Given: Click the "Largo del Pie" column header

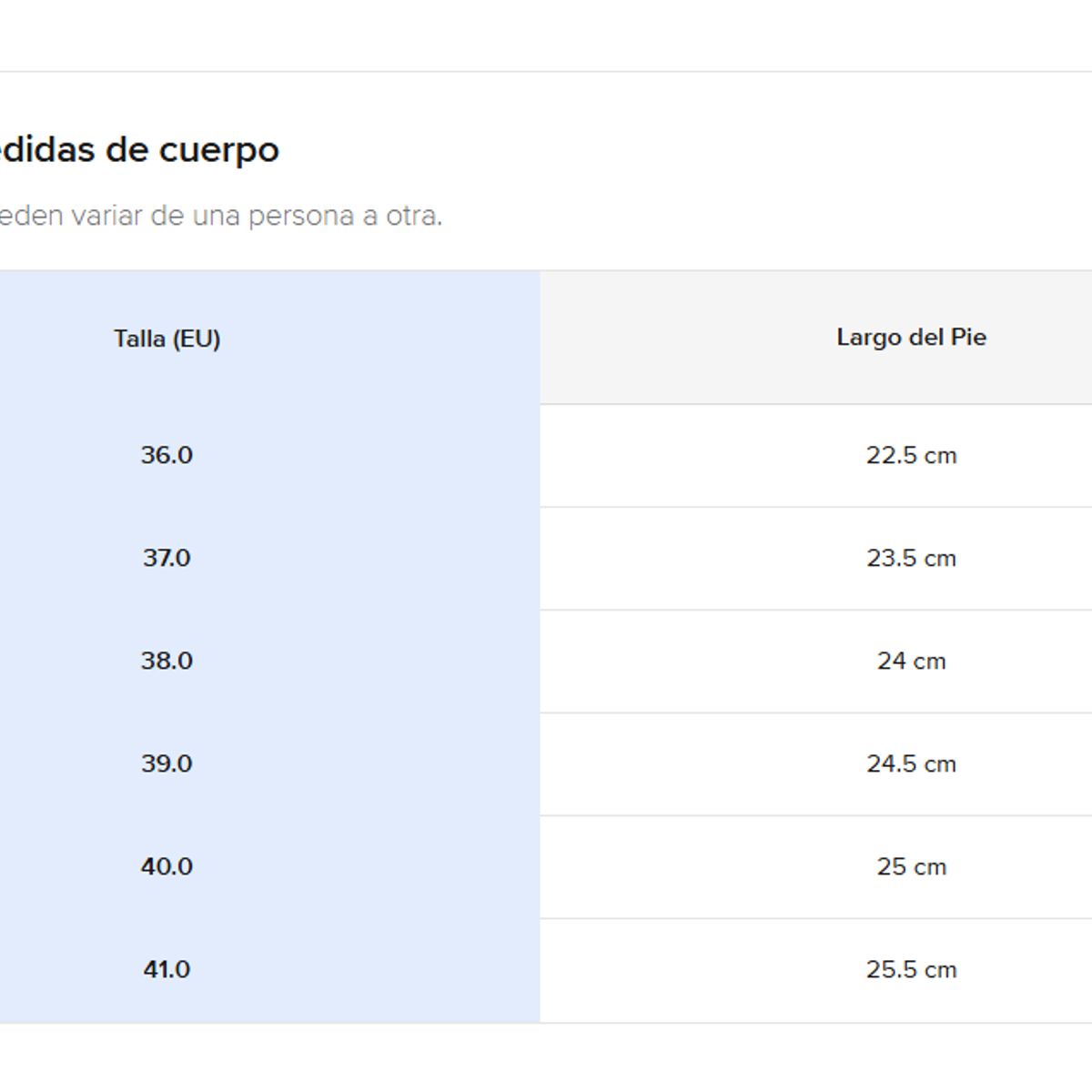Looking at the screenshot, I should [911, 338].
